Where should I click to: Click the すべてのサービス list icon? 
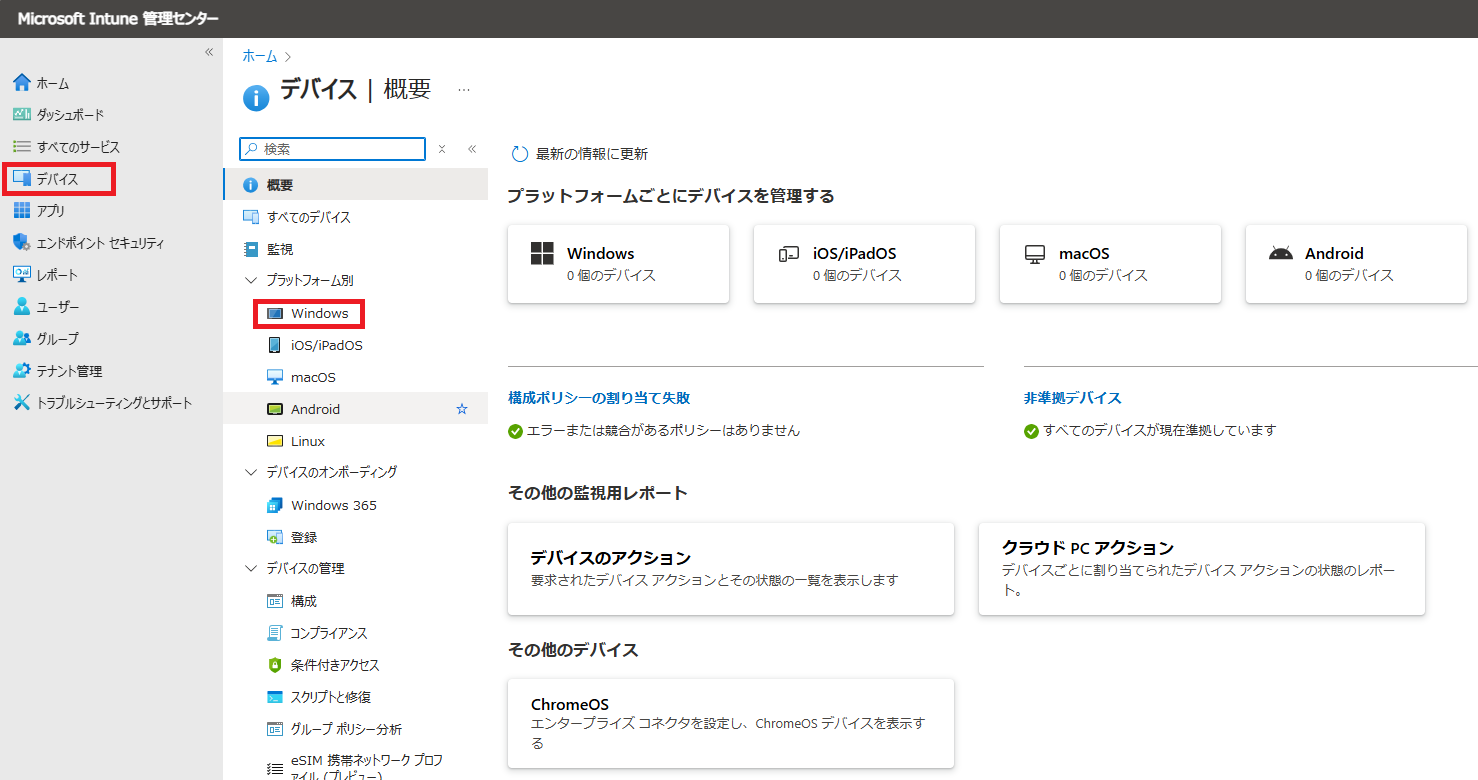22,147
